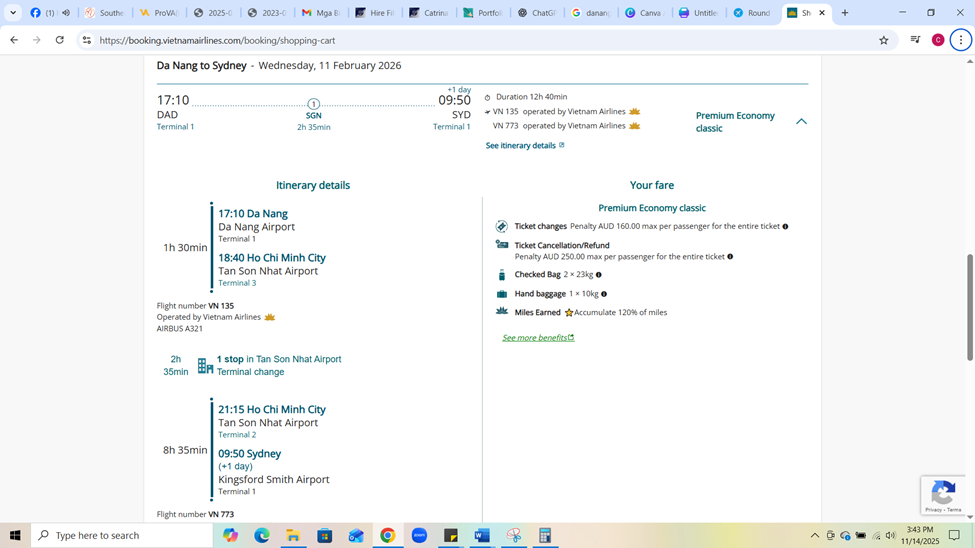Click the Miles Earned lotus icon
Viewport: 975px width, 548px height.
[502, 311]
